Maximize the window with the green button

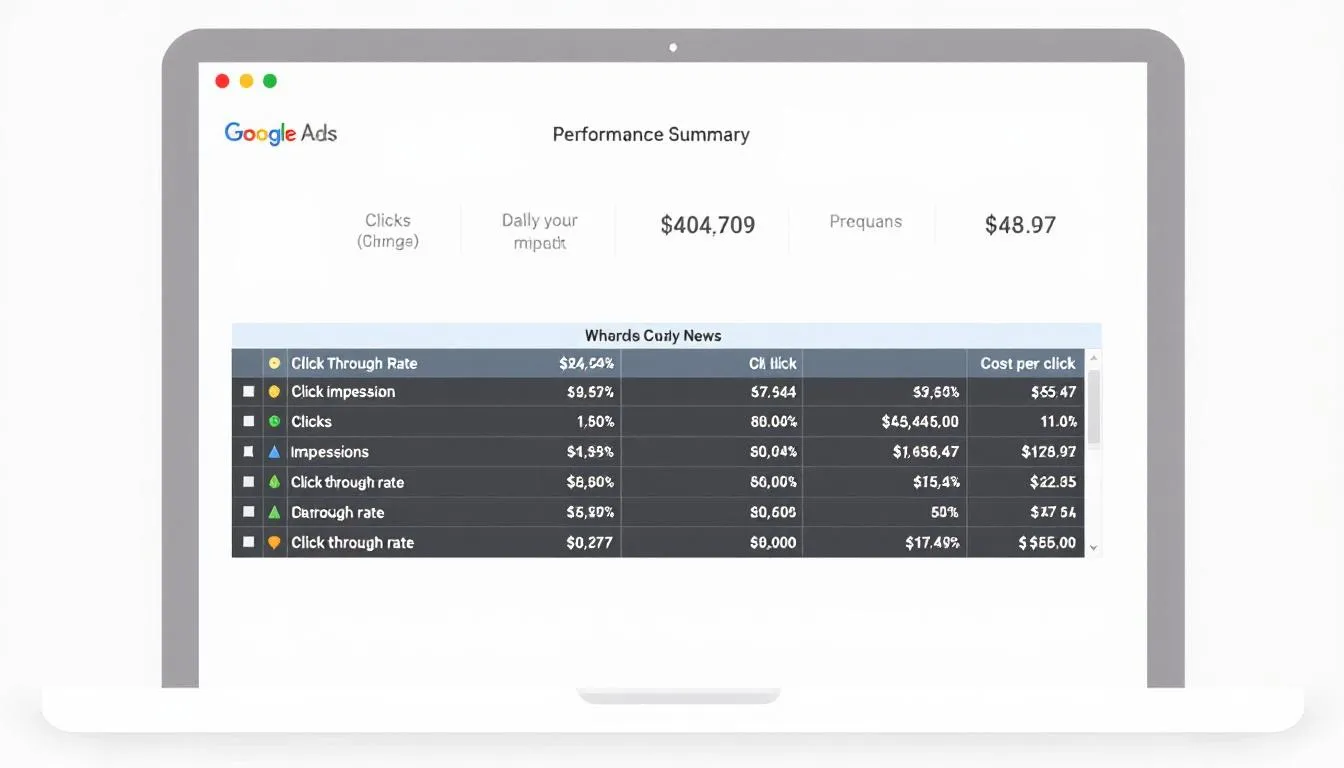coord(270,81)
